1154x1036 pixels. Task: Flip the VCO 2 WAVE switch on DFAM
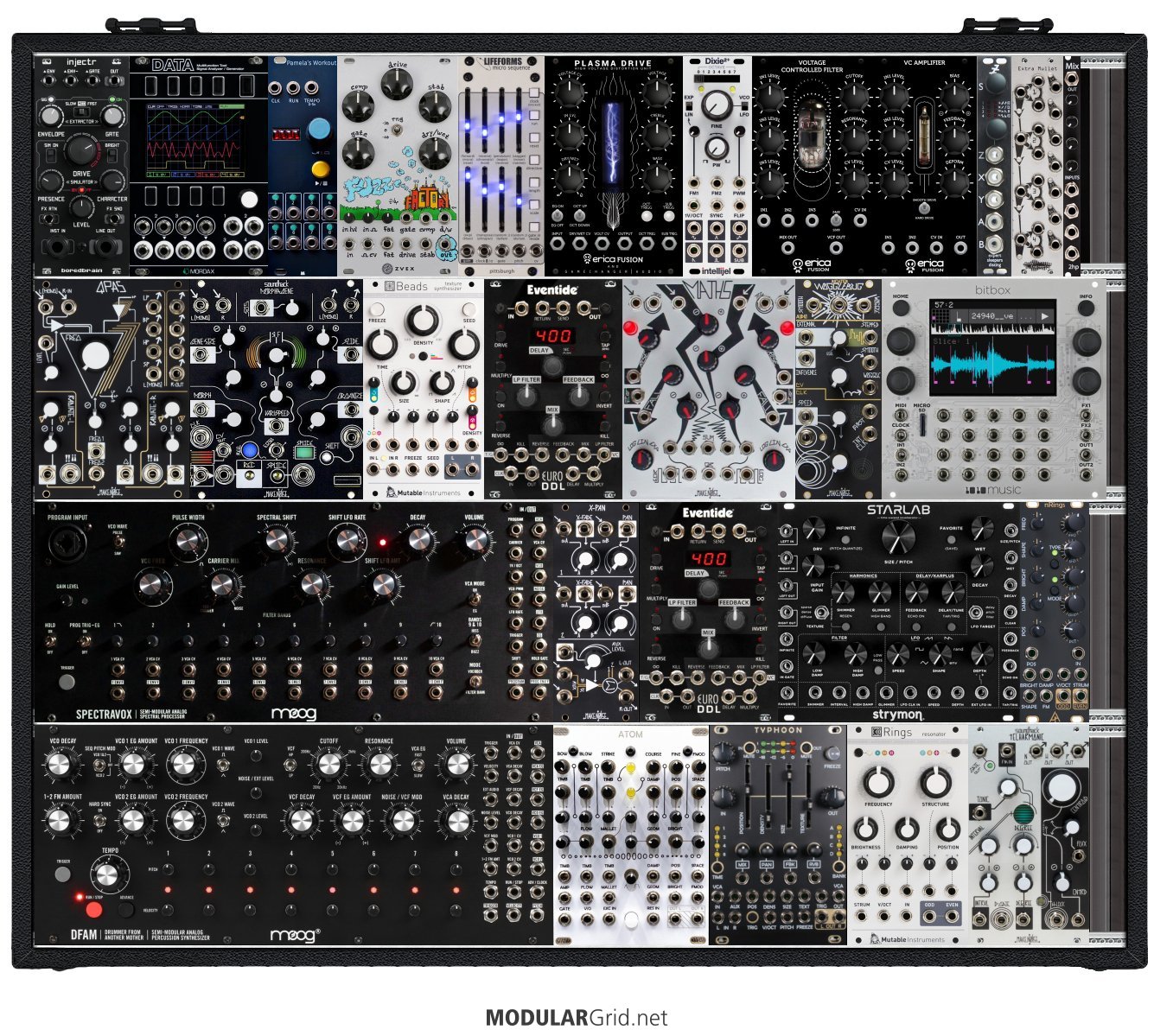224,820
